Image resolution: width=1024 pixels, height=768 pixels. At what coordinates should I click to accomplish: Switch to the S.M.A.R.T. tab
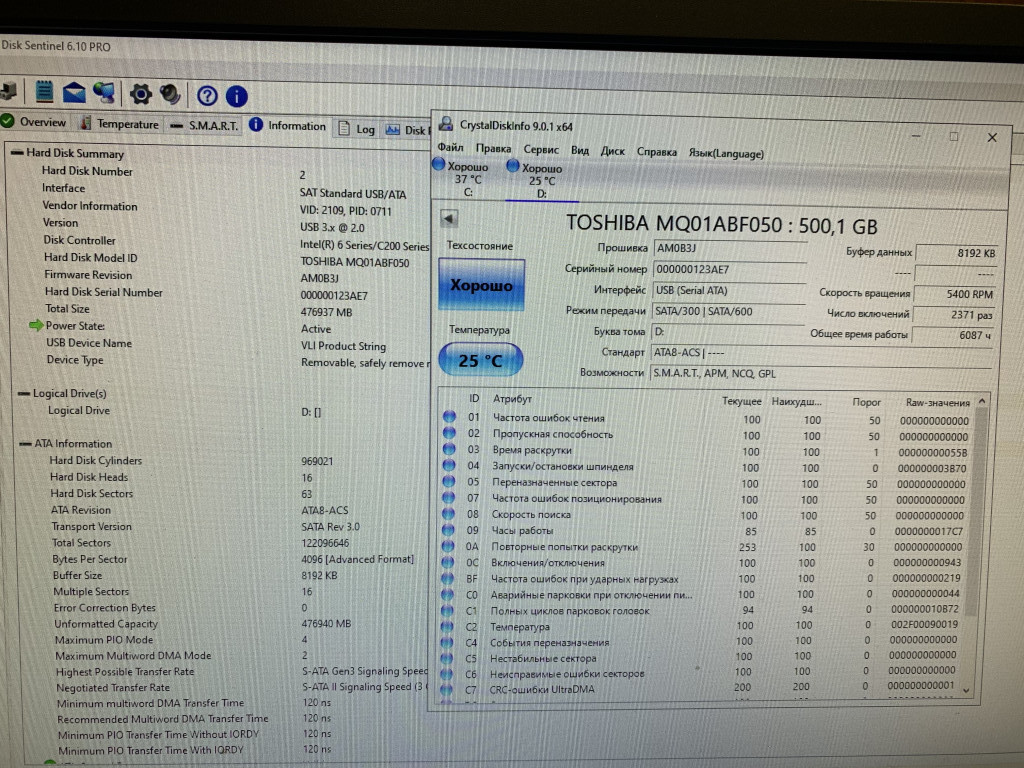pos(205,125)
